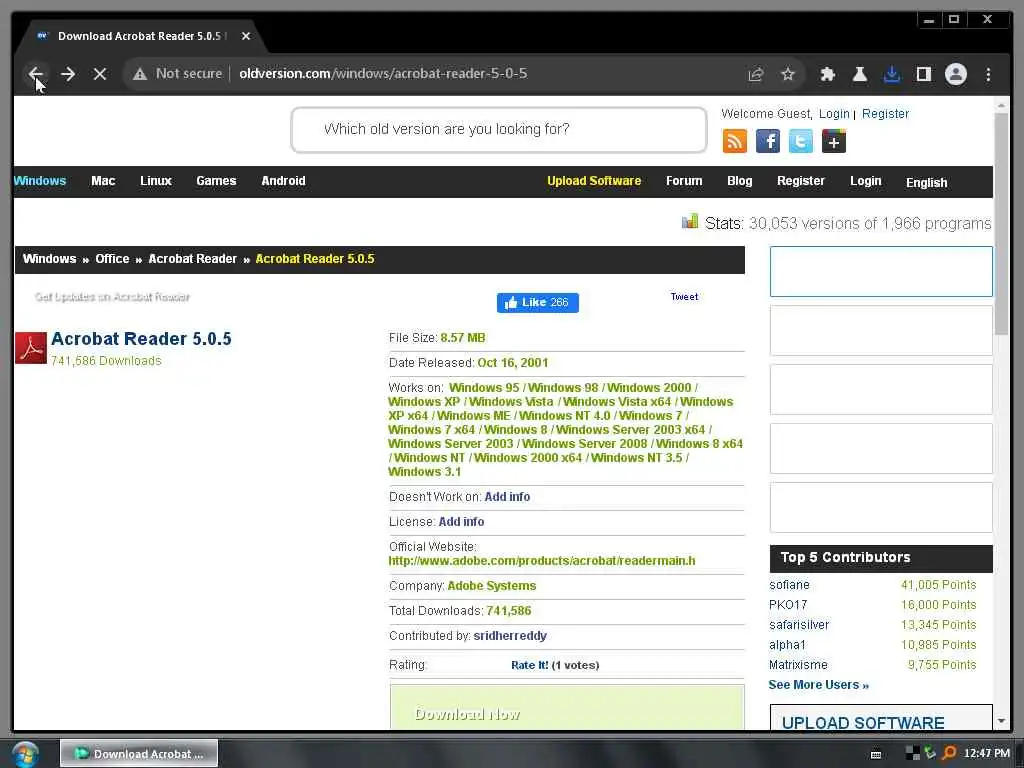Open the Linux navigation menu item
Viewport: 1024px width, 768px height.
click(x=155, y=181)
